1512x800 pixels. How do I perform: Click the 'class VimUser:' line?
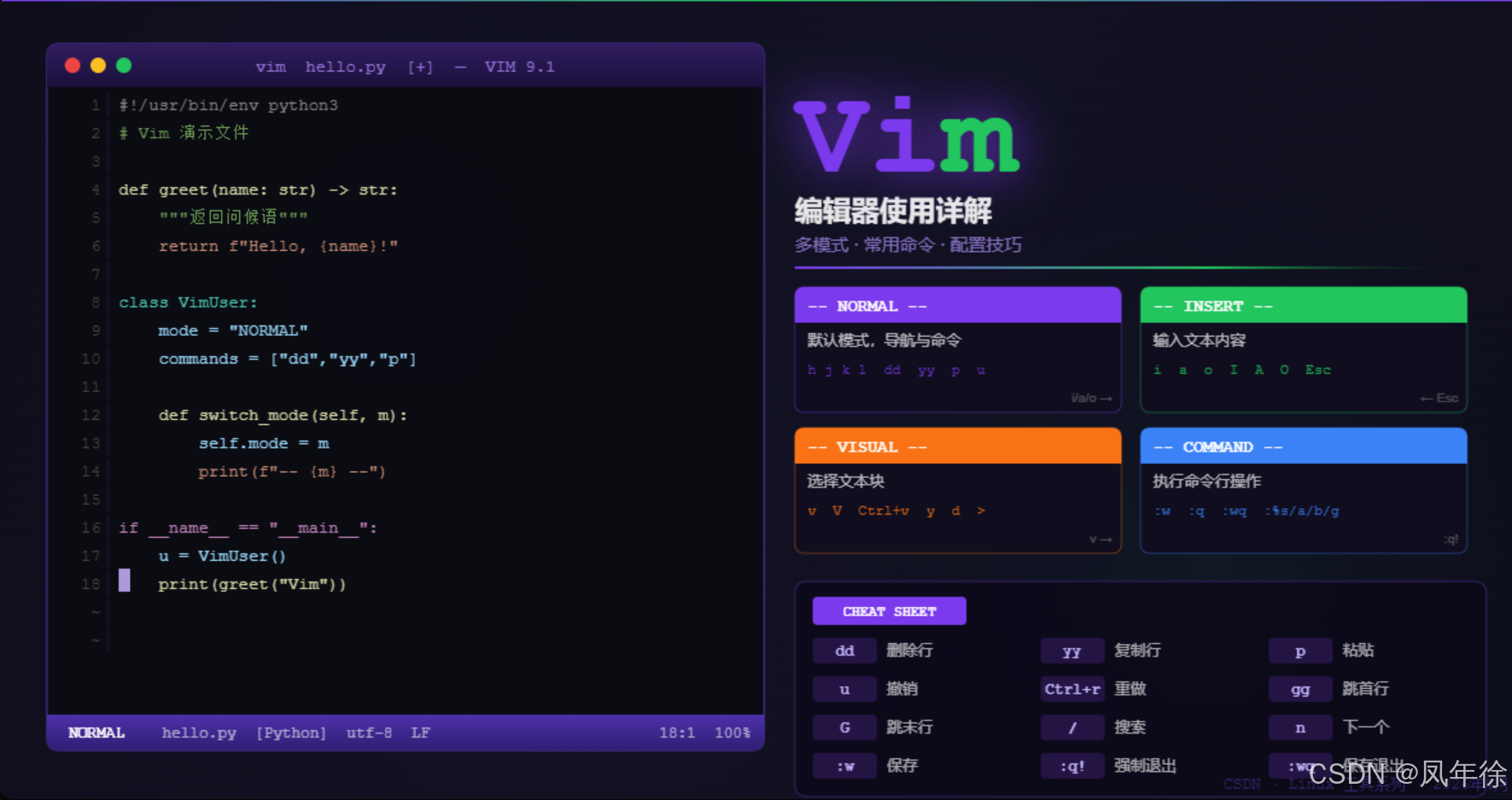(188, 302)
